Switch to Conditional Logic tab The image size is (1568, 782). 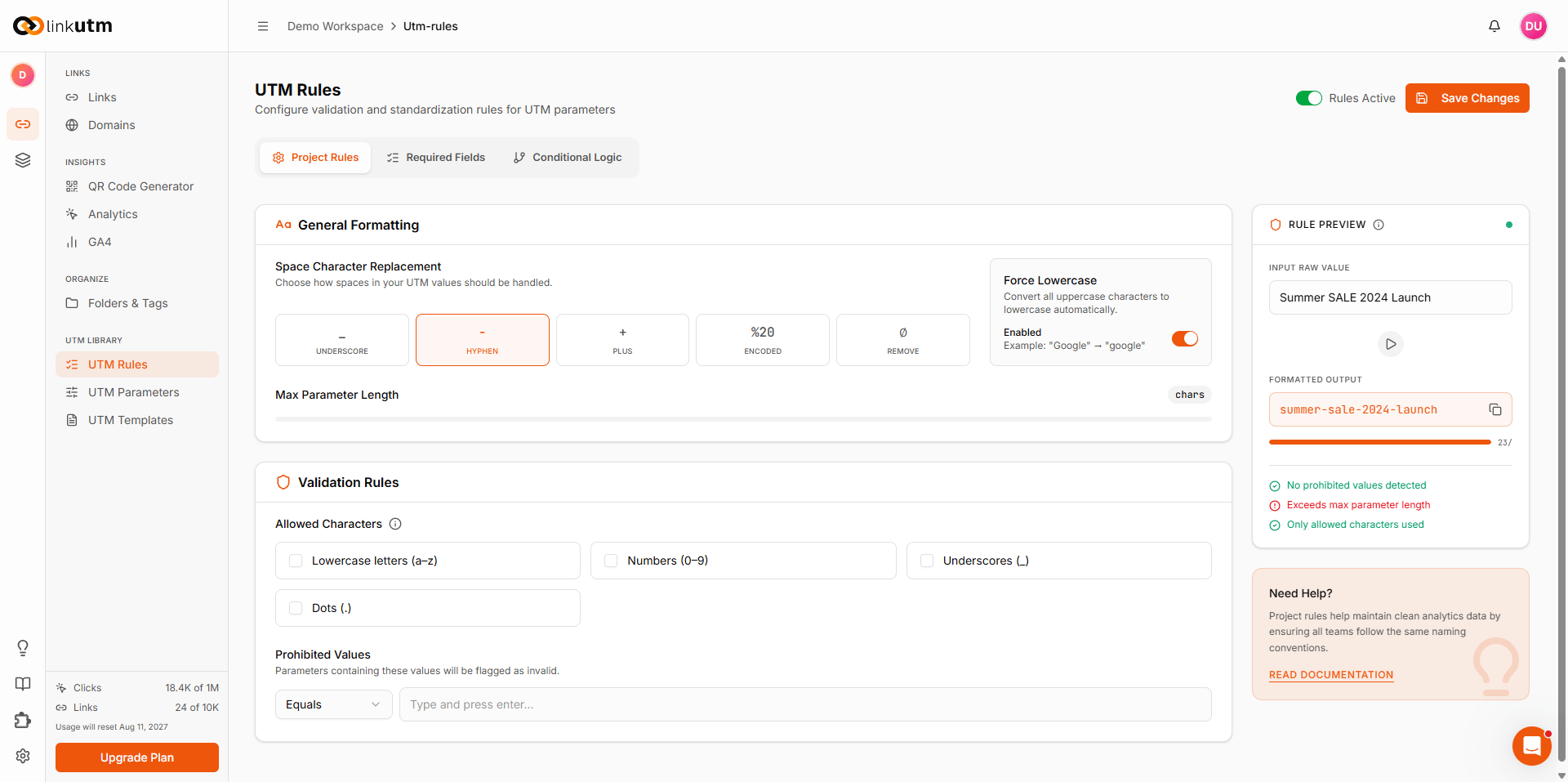[x=568, y=158]
